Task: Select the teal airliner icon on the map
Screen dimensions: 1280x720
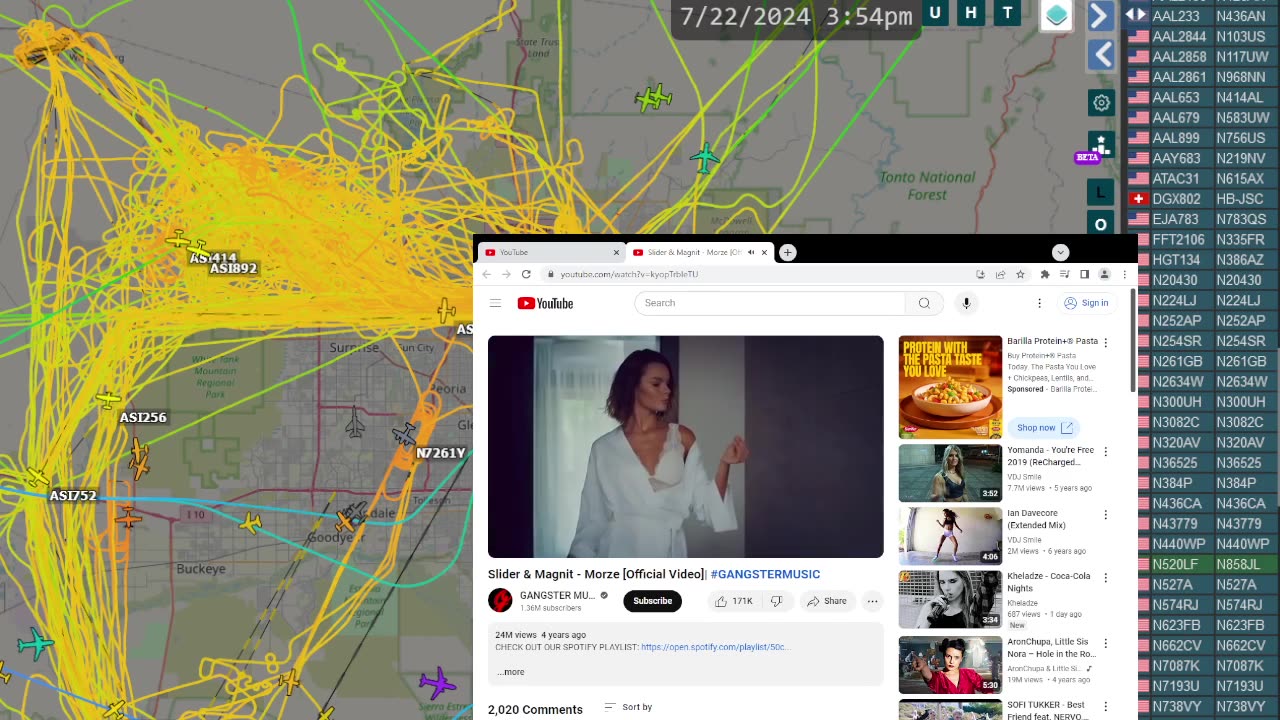Action: click(705, 158)
